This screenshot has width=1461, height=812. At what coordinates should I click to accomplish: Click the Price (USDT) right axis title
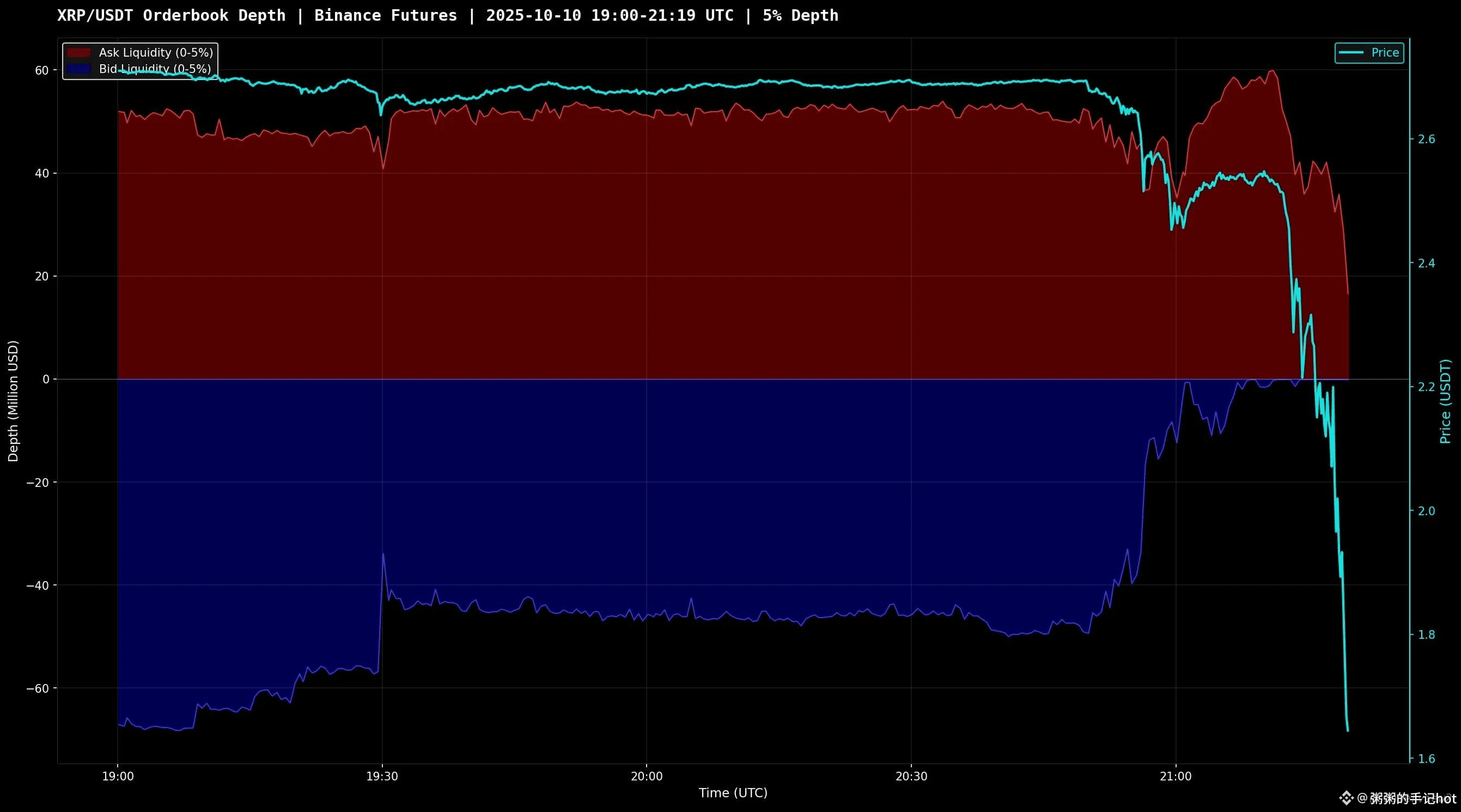(1445, 401)
